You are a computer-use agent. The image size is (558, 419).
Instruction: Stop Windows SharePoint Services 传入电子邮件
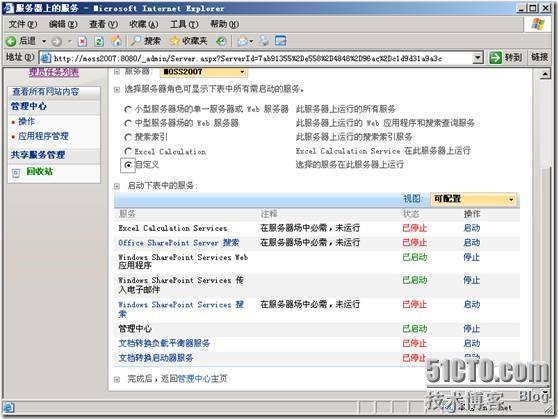click(x=472, y=281)
